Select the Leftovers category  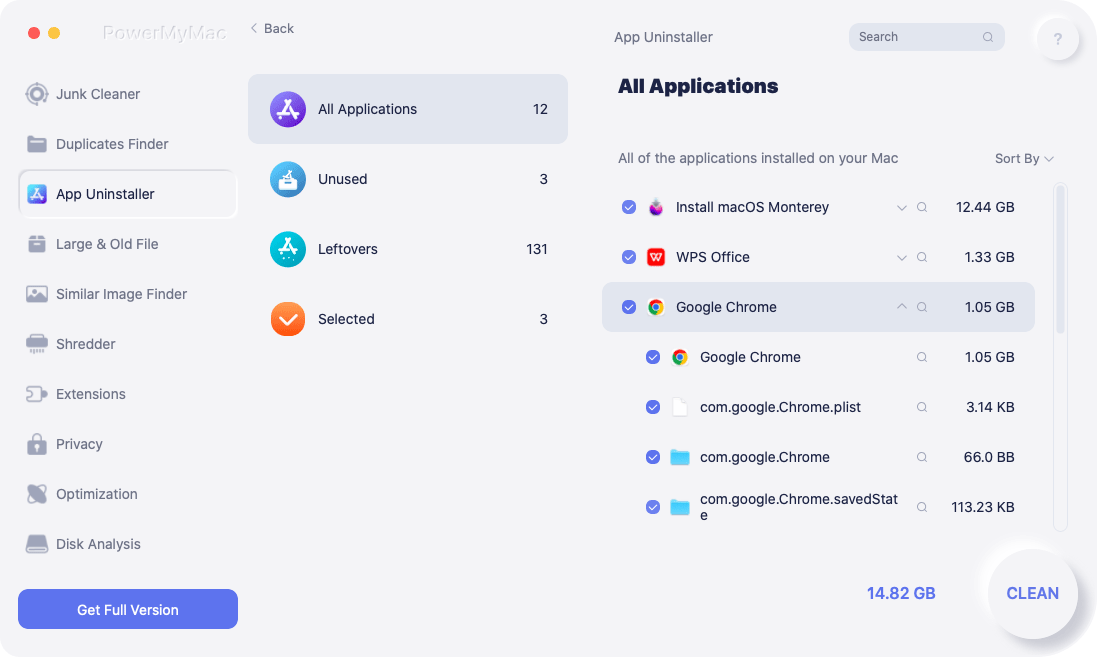point(408,249)
